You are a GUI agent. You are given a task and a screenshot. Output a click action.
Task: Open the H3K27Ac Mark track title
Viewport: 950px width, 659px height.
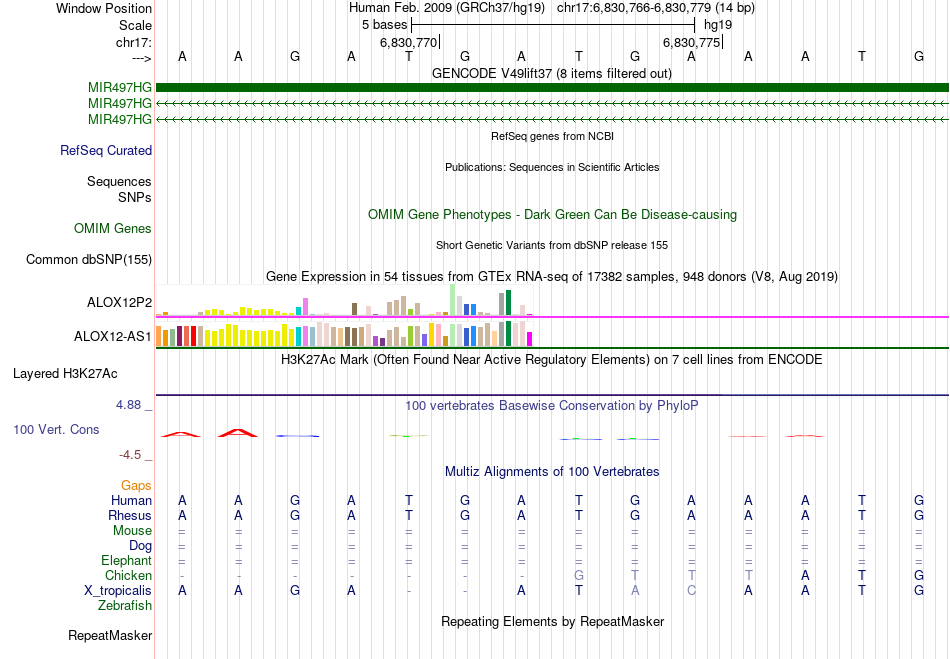[x=552, y=360]
